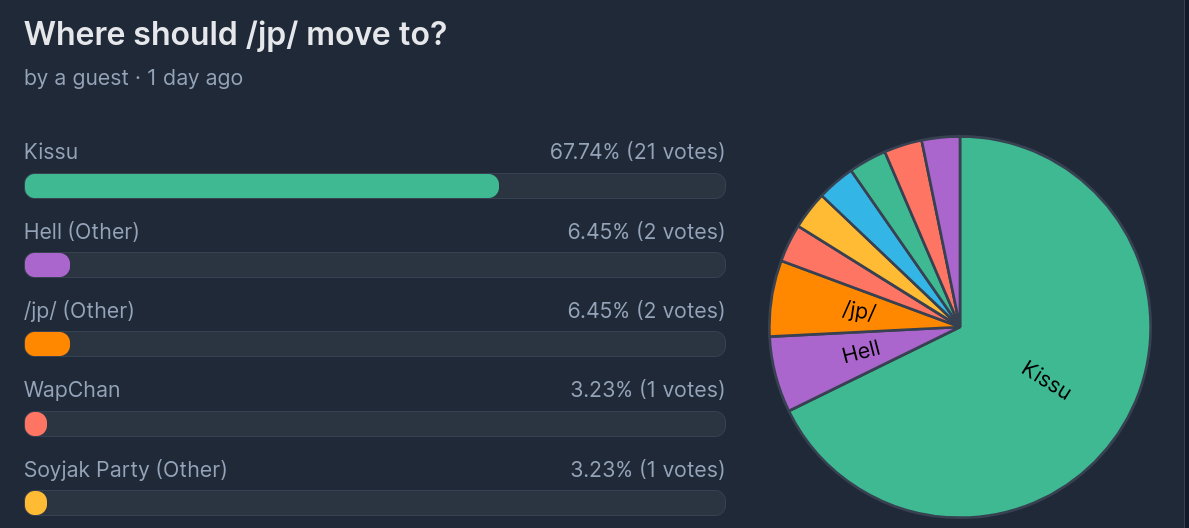Click the orange /jp/ (Other) result bar
1189x528 pixels.
(x=47, y=344)
